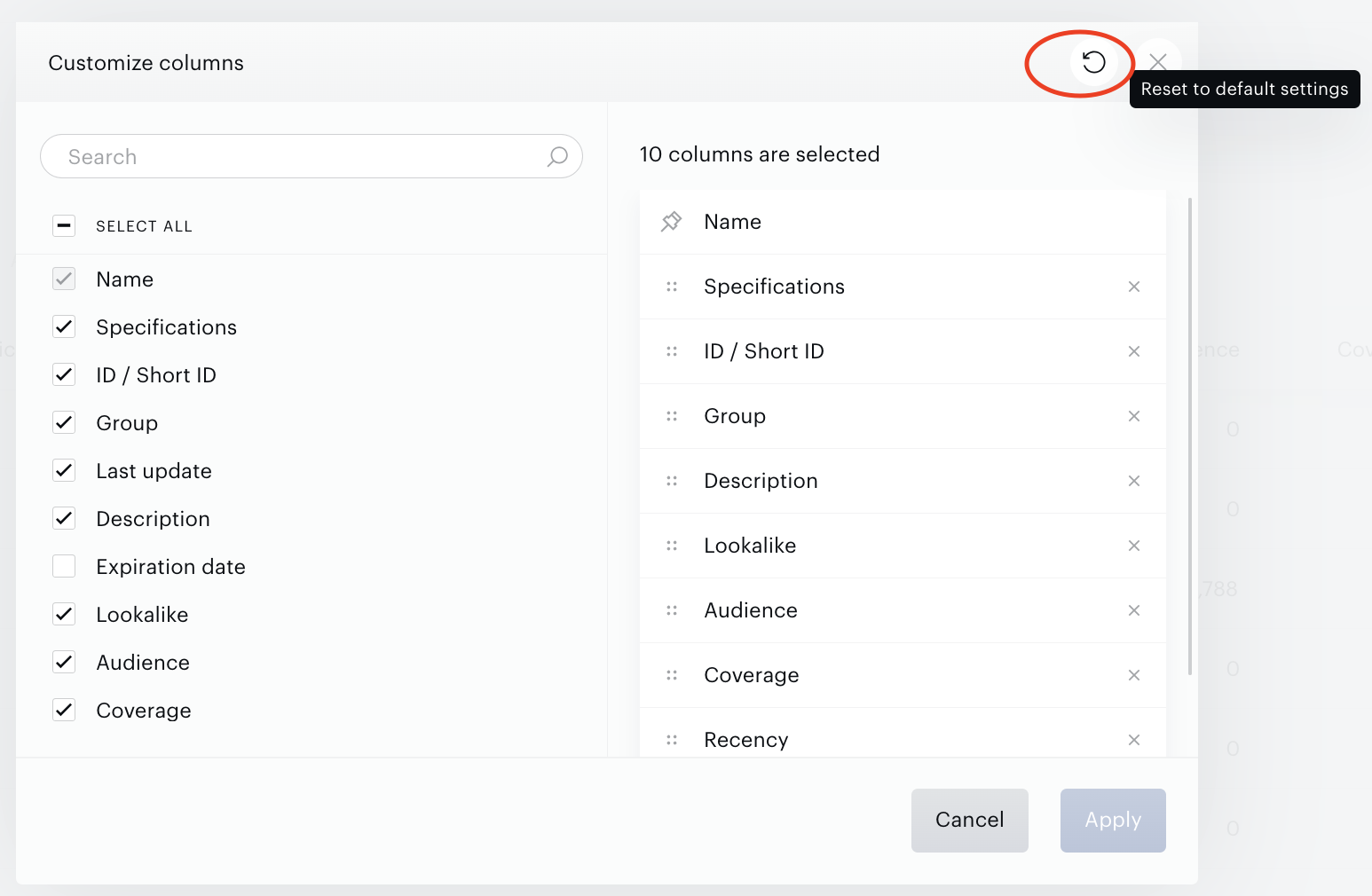
Task: Remove Lookalike from selected columns
Action: [1134, 546]
